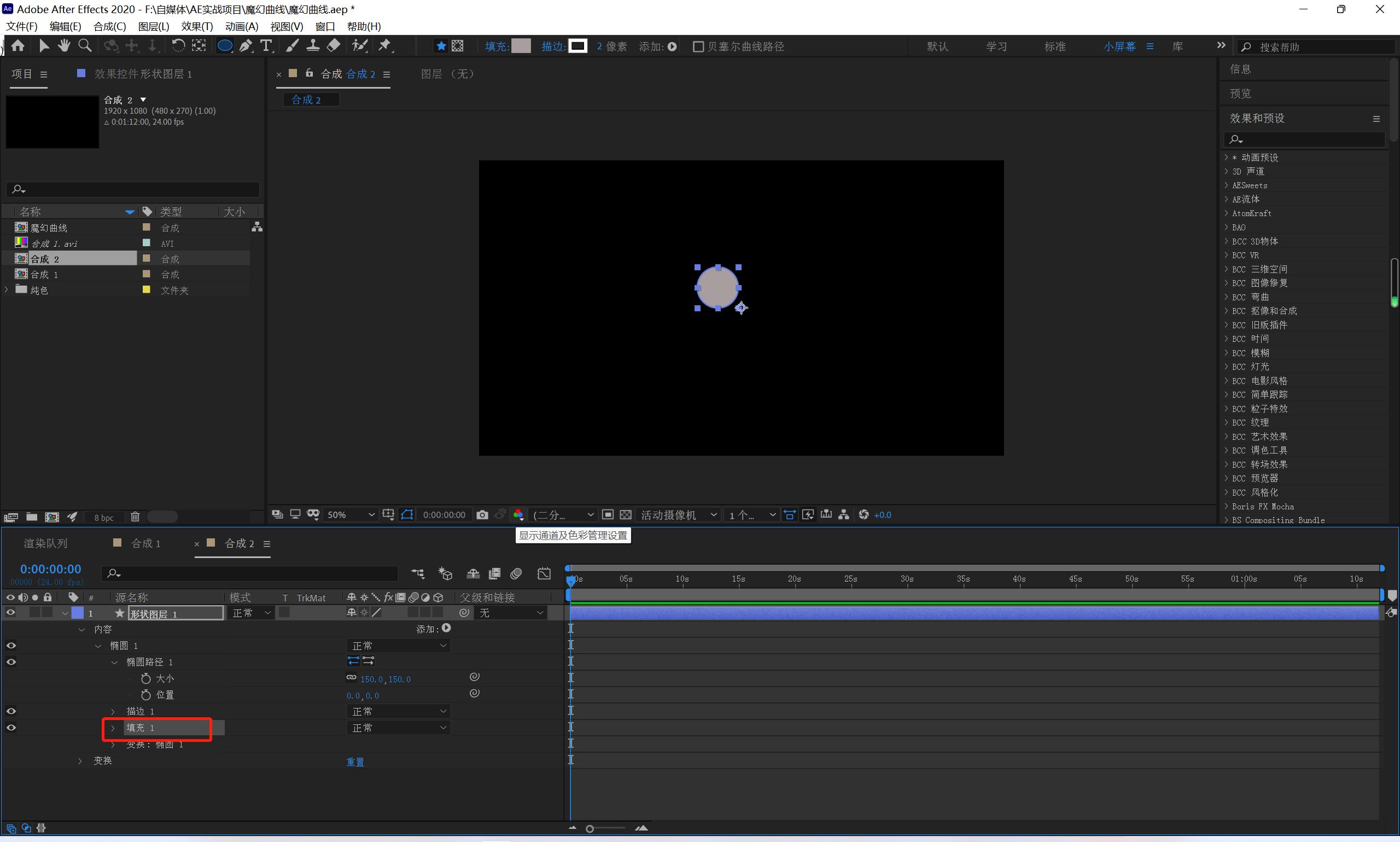This screenshot has height=842, width=1400.
Task: Toggle mask and shape path visibility
Action: pos(406,515)
